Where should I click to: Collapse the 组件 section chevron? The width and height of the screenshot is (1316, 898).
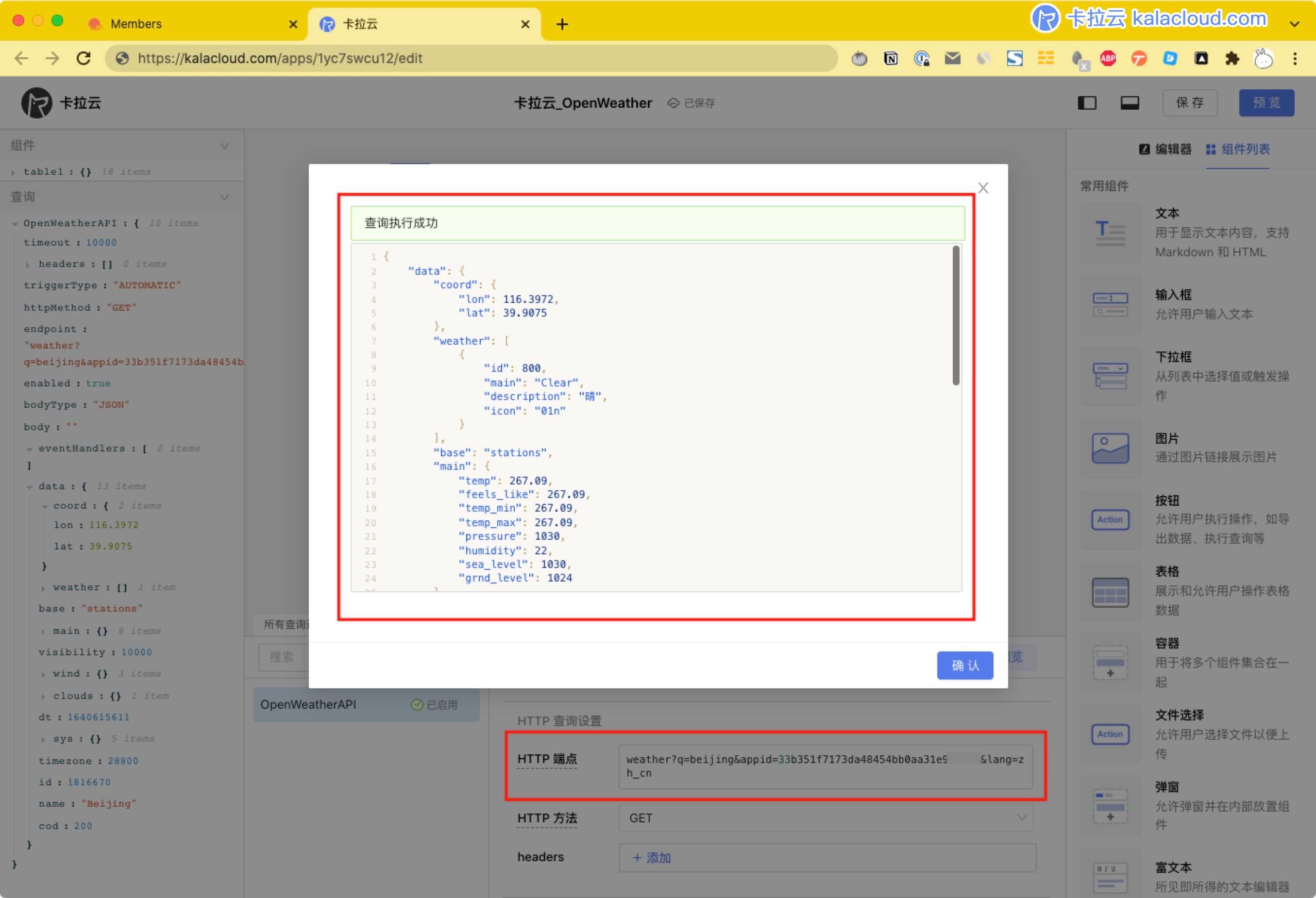click(225, 146)
